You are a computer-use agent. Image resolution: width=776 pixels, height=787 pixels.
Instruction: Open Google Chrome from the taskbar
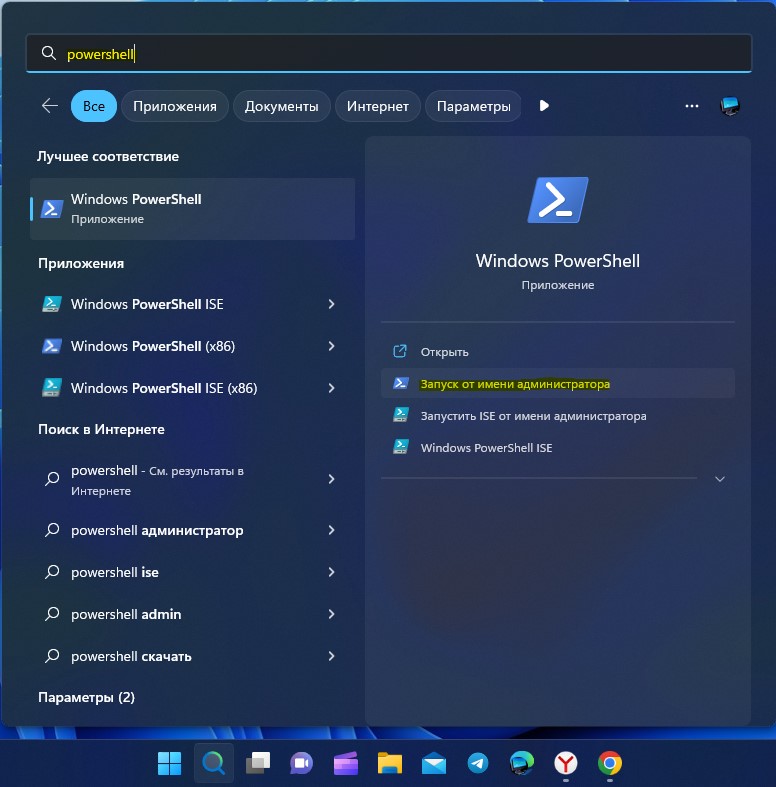[x=610, y=763]
